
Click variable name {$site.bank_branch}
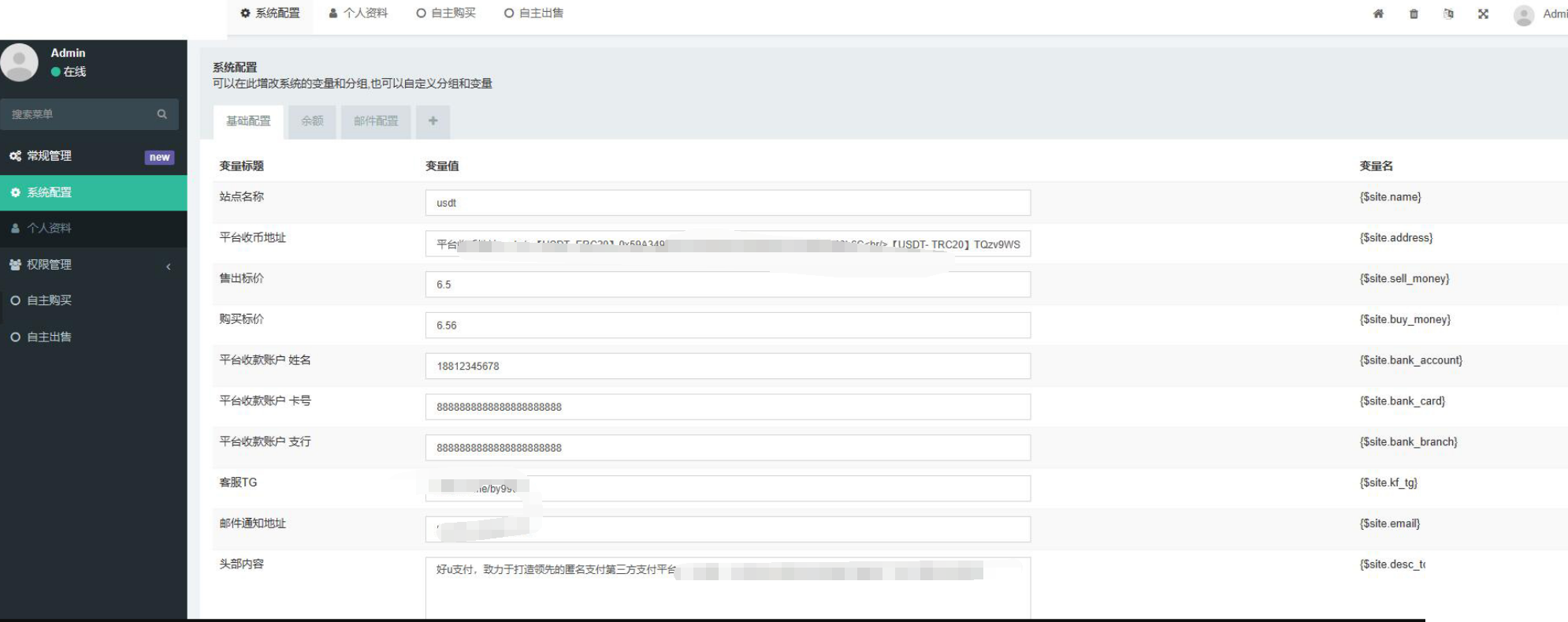point(1408,442)
